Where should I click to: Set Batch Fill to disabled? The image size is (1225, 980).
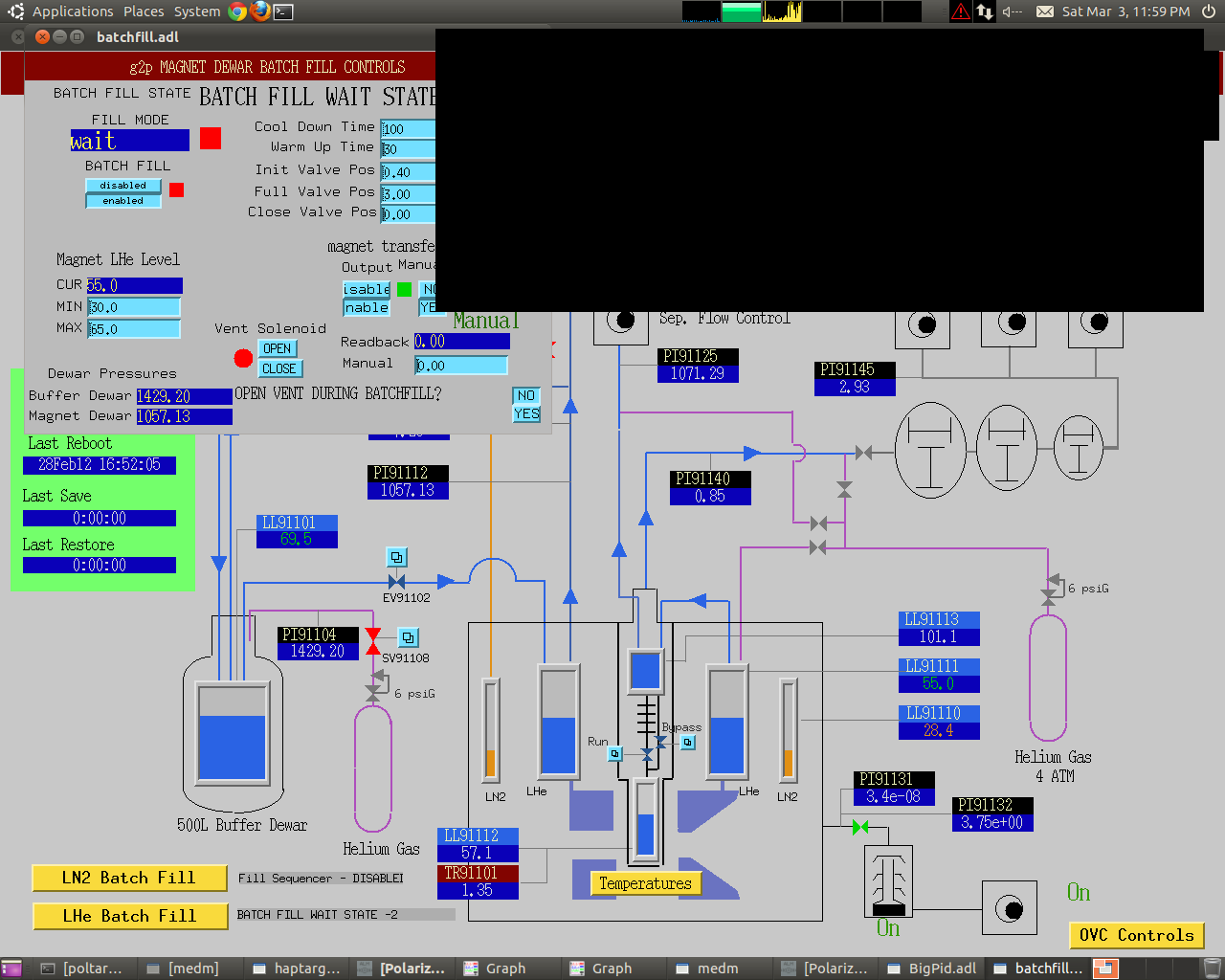click(x=123, y=186)
